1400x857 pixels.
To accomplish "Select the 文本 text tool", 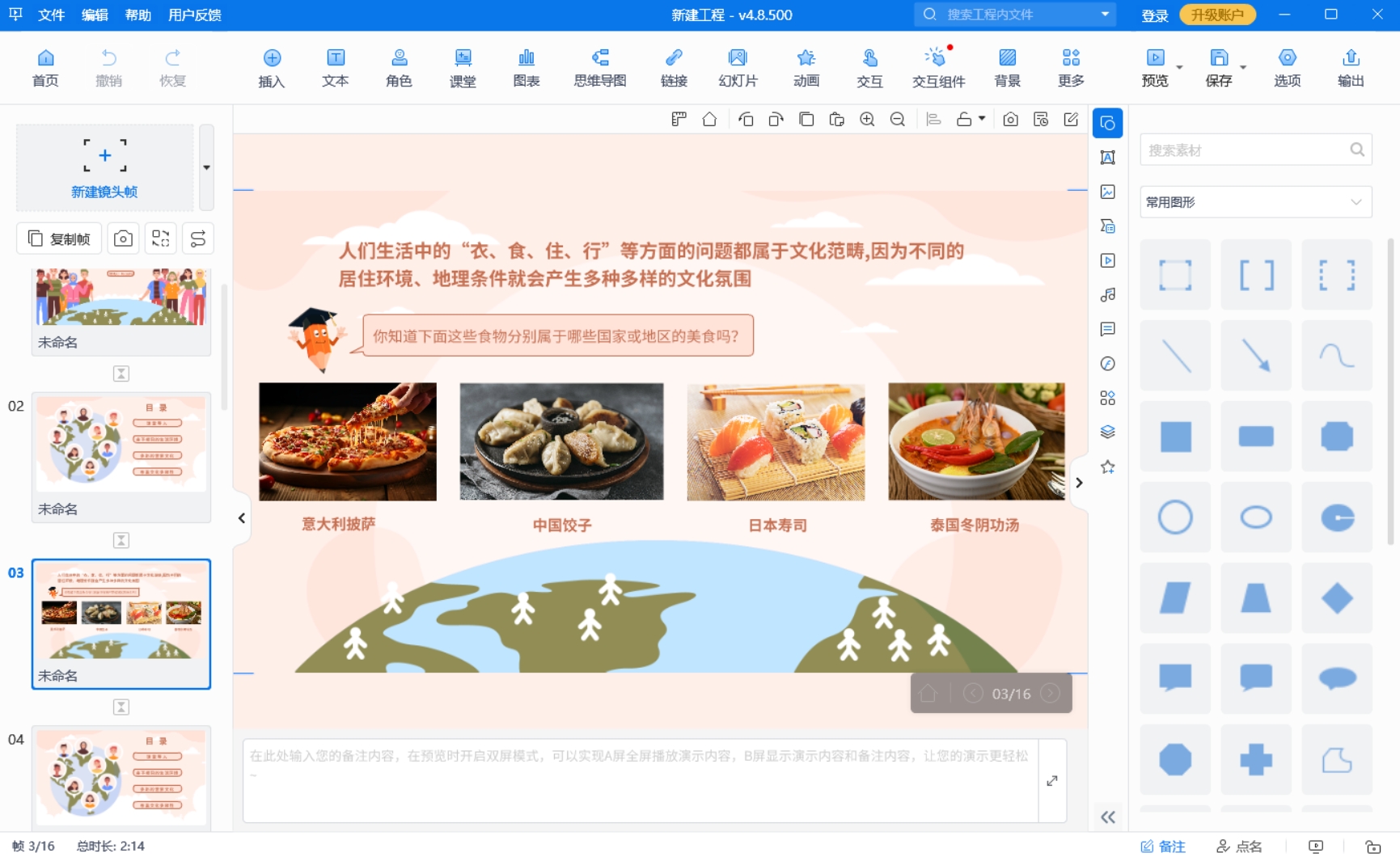I will 335,68.
